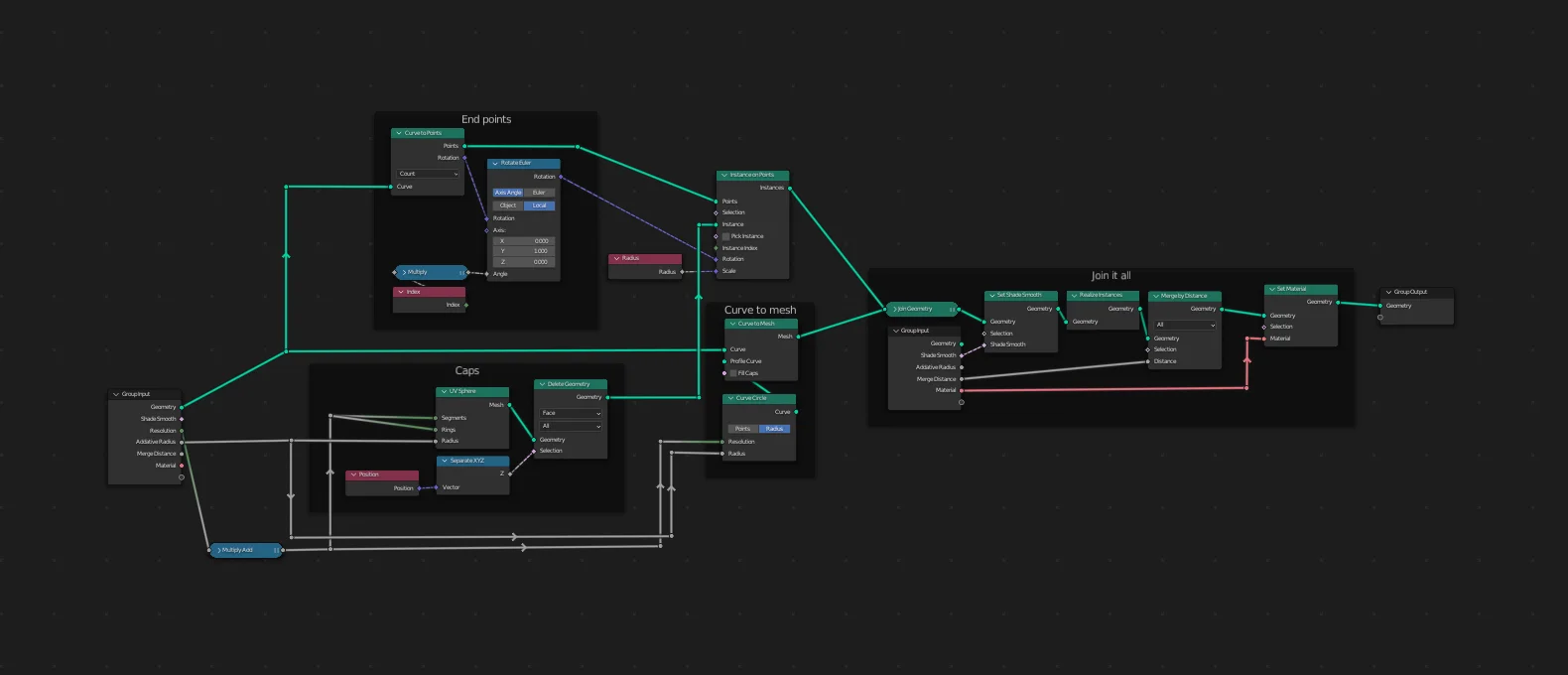This screenshot has height=675, width=1568.
Task: Click the Z output socket on Separate XYZ
Action: pyautogui.click(x=509, y=473)
